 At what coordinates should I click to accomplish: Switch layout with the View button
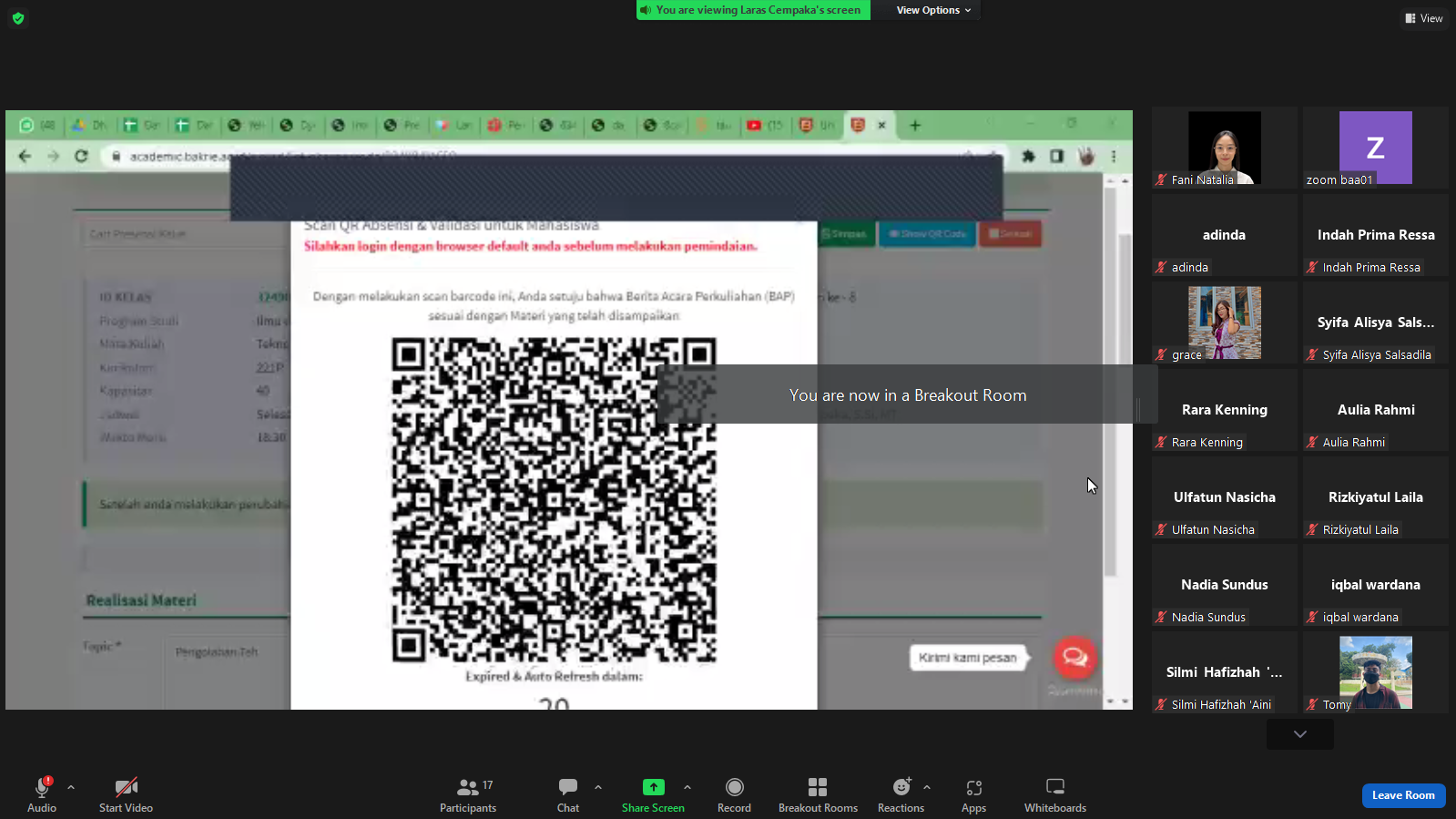[x=1424, y=18]
